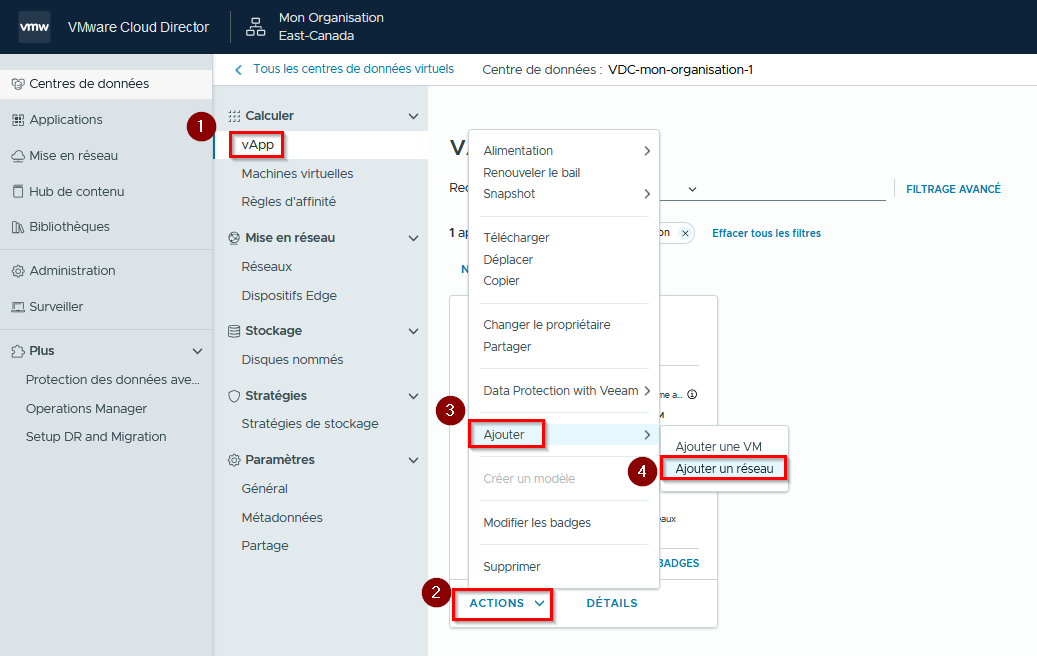1037x656 pixels.
Task: Collapse the Plus group in left sidebar
Action: [x=197, y=351]
